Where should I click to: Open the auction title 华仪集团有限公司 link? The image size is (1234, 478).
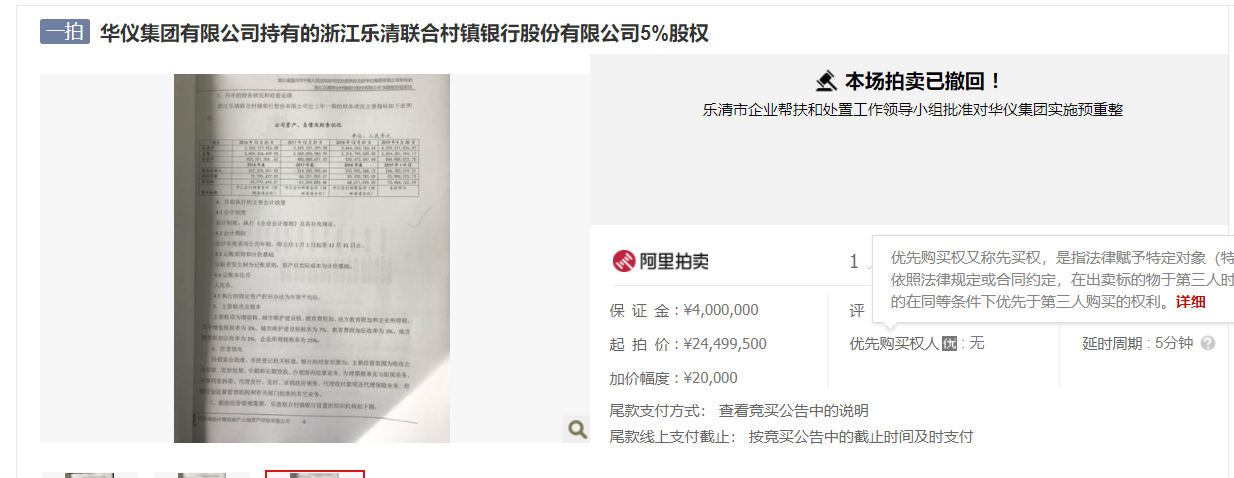coord(404,33)
